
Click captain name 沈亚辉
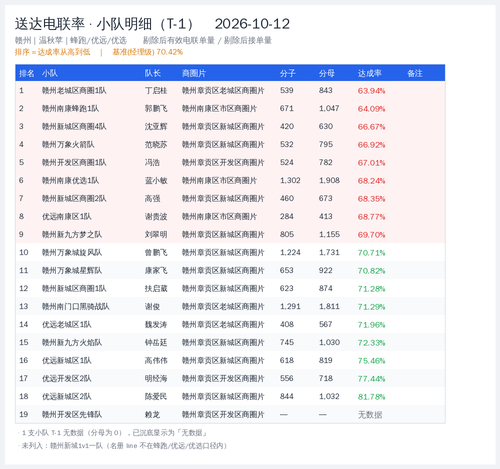tap(156, 126)
